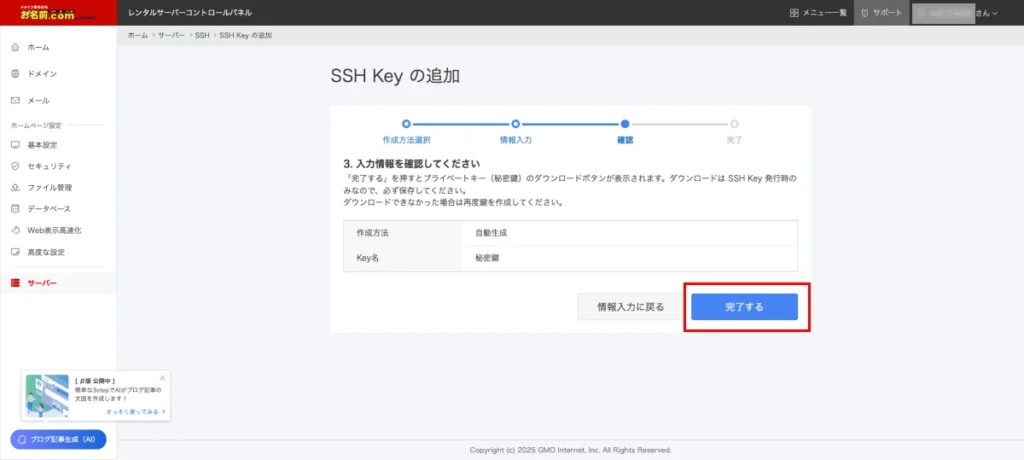Click the Domain icon in sidebar

coord(15,74)
